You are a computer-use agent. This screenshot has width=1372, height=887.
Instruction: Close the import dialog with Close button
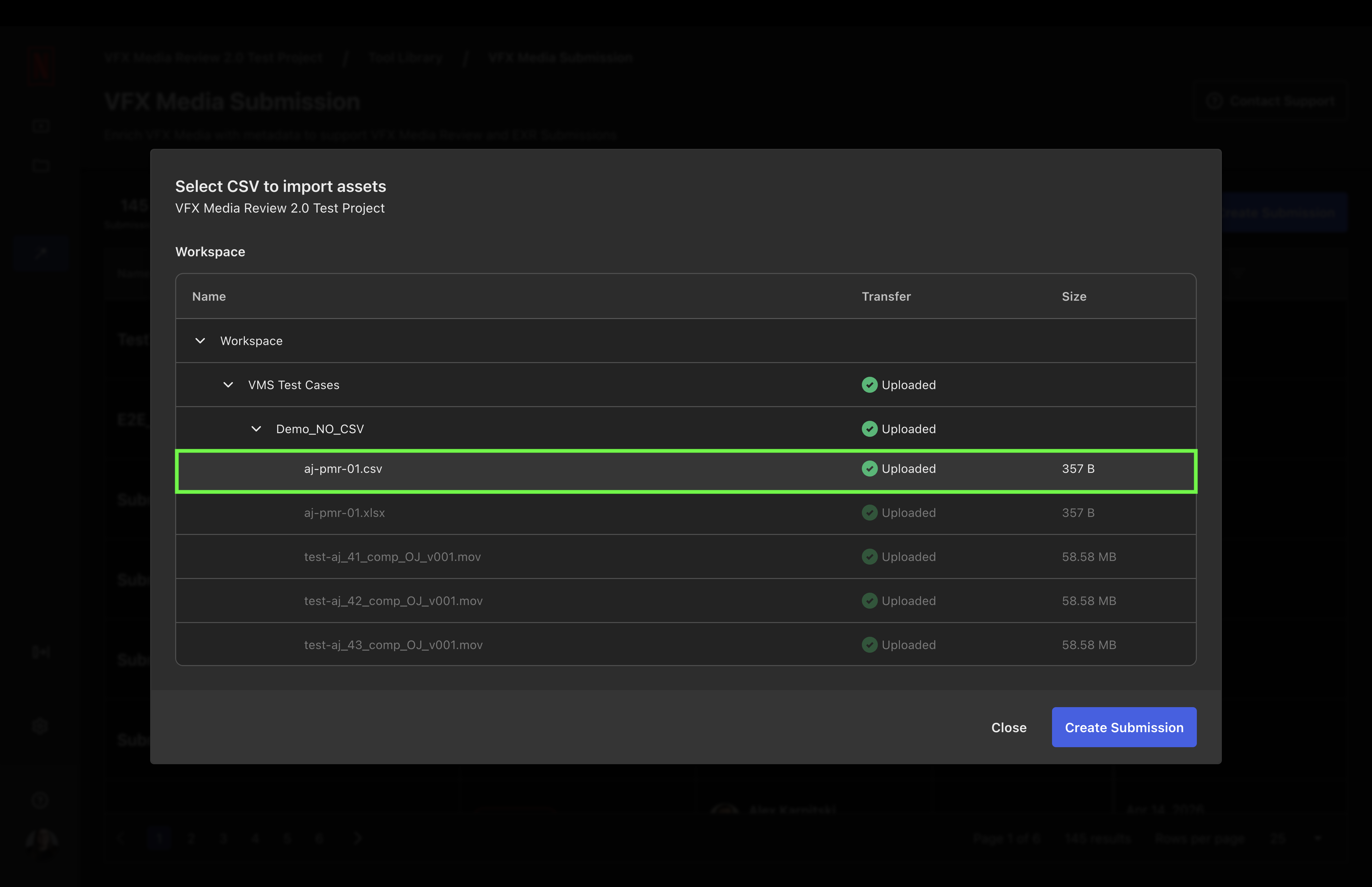1009,727
